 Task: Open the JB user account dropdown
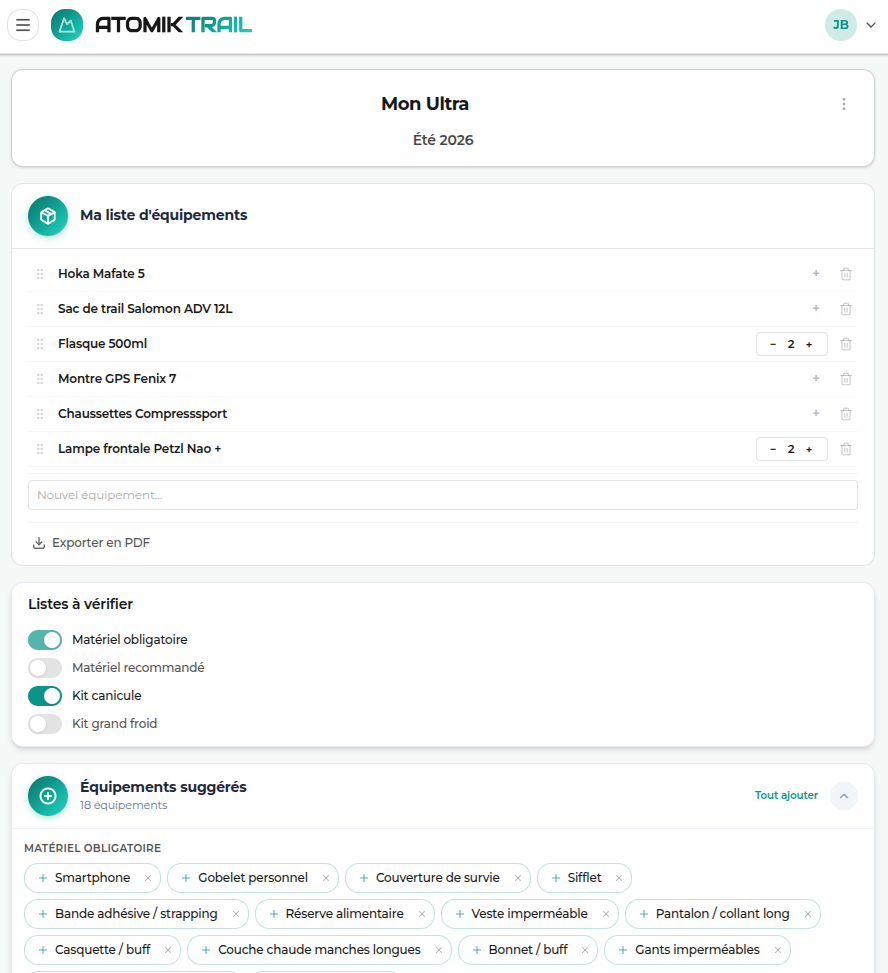pos(850,25)
